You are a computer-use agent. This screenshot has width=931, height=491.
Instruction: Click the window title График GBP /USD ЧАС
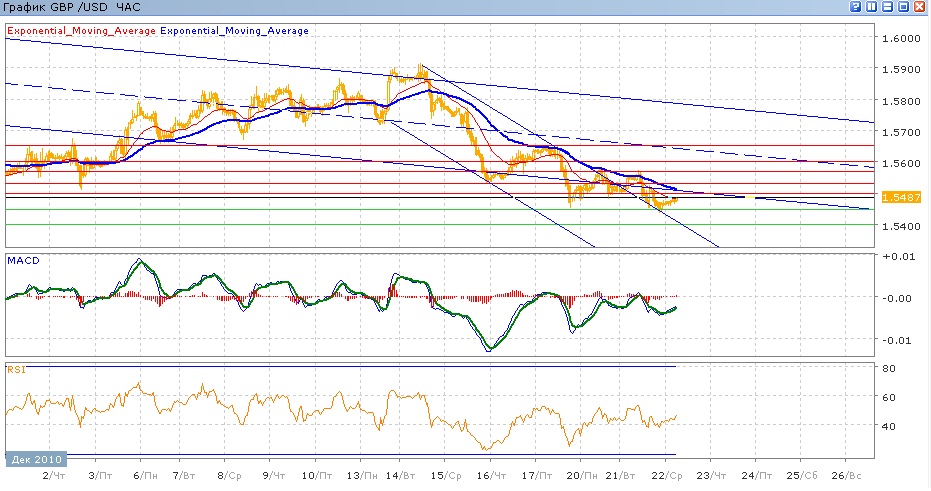click(72, 7)
